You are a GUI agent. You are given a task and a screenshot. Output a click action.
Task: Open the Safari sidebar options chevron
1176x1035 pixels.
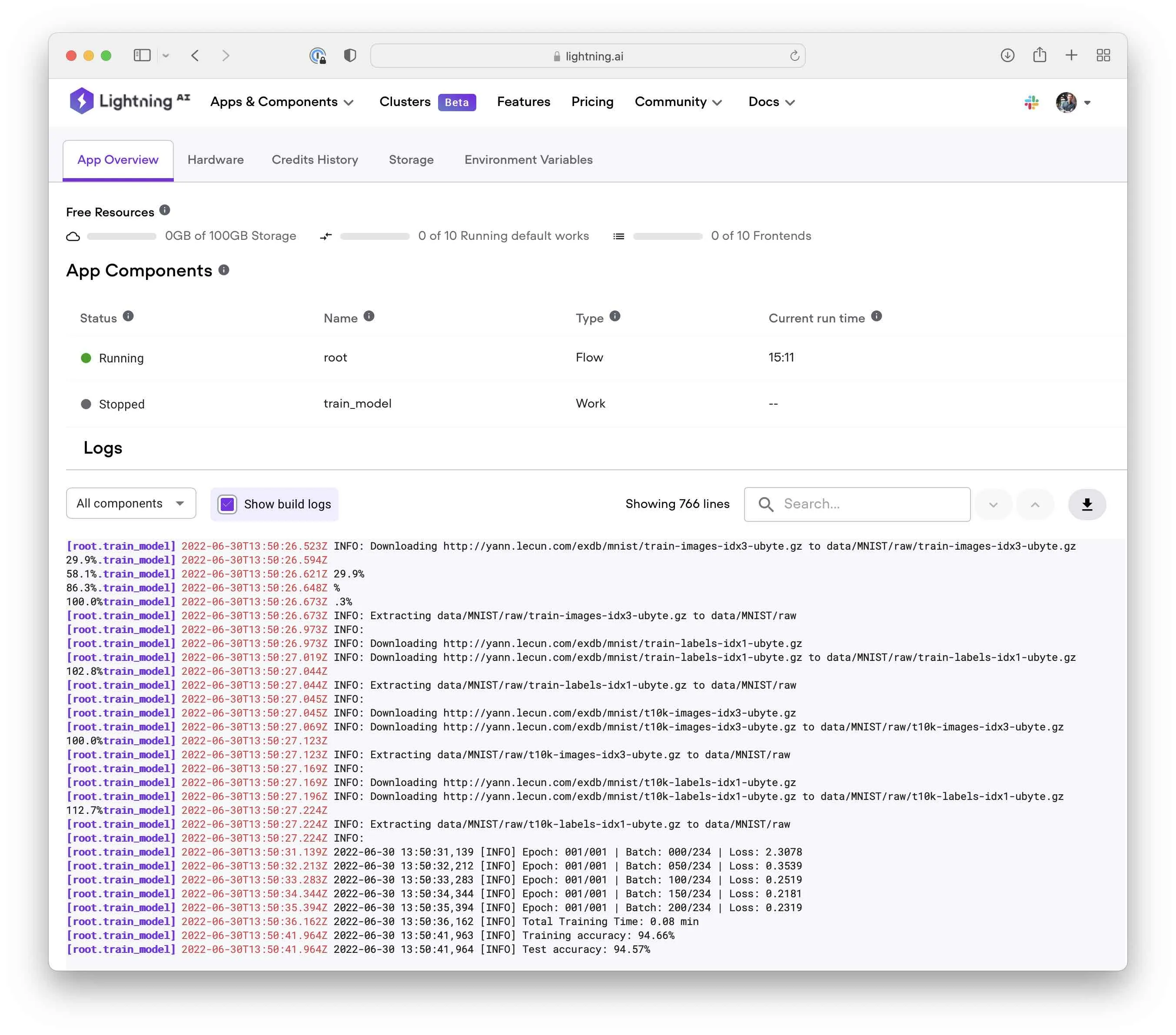(166, 56)
